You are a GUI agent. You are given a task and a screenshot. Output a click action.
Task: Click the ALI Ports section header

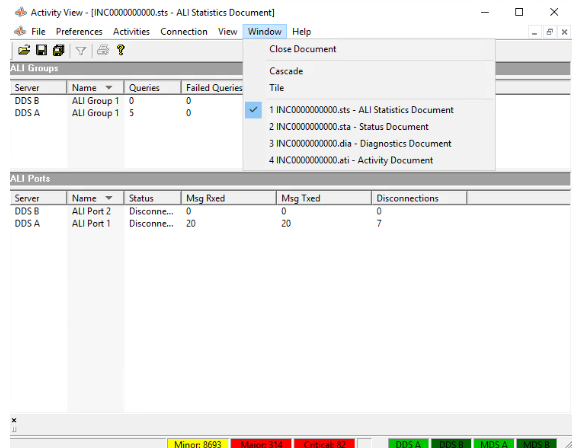pos(290,179)
